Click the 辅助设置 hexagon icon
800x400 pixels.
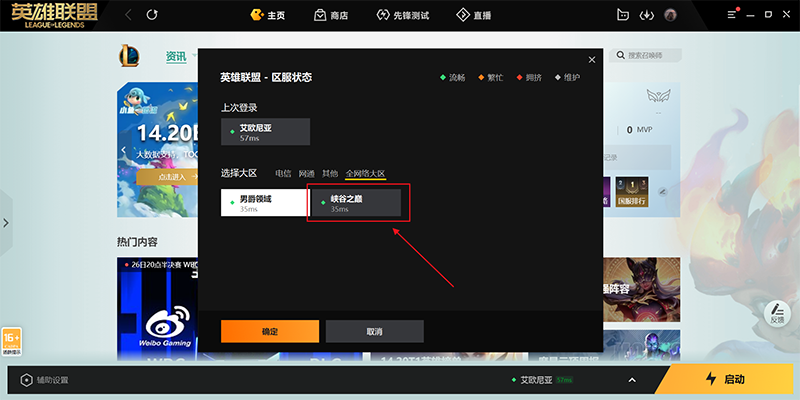click(26, 380)
